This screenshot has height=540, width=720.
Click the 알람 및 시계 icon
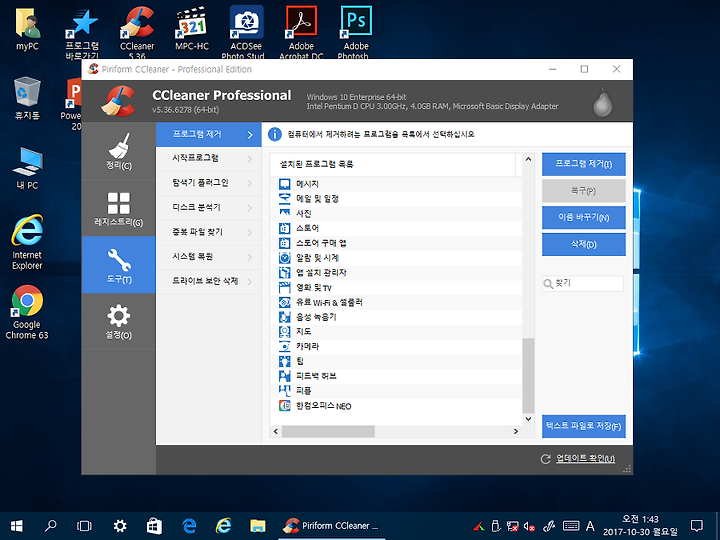click(285, 258)
